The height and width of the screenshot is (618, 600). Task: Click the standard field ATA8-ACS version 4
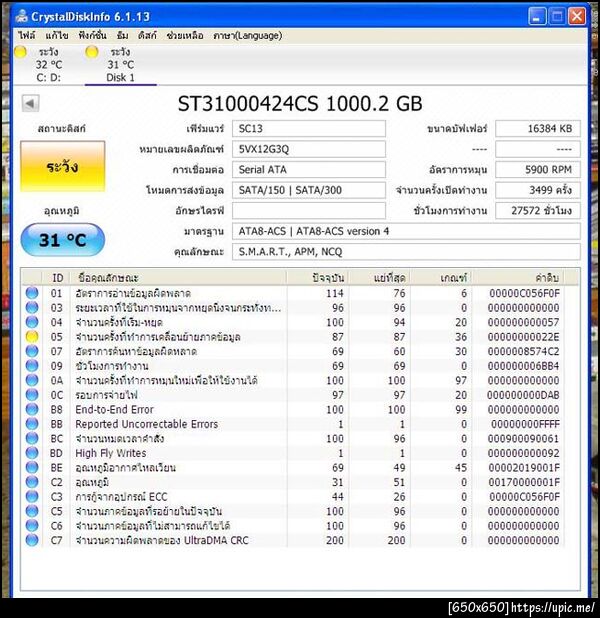[x=406, y=231]
